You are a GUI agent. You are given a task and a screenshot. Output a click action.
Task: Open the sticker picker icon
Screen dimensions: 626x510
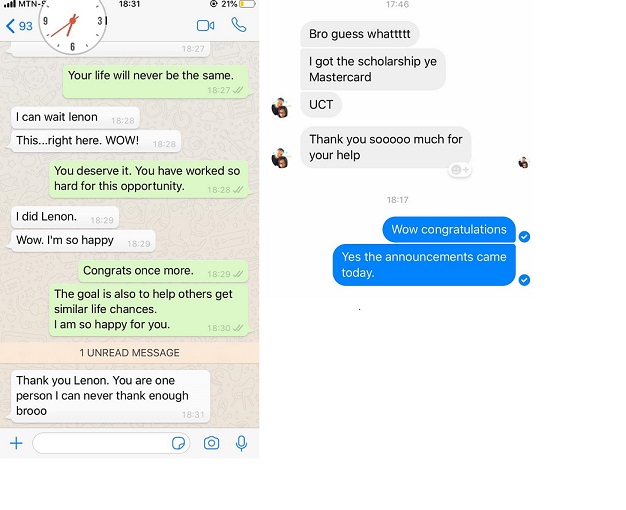(x=178, y=443)
